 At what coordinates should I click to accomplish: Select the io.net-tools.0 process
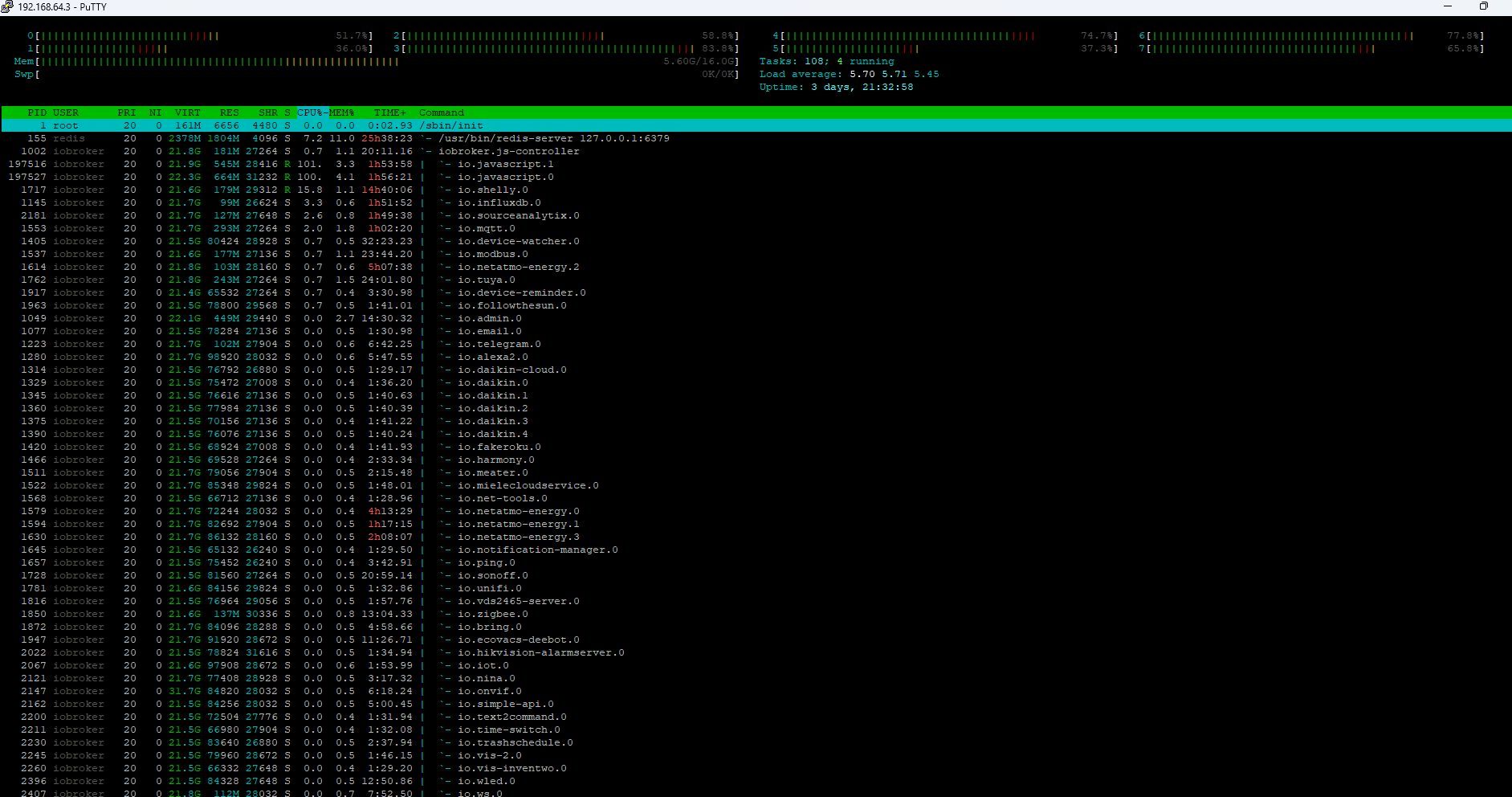[x=756, y=498]
